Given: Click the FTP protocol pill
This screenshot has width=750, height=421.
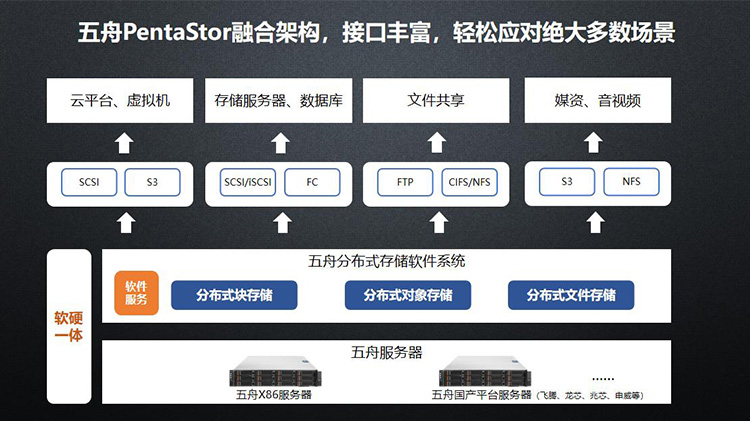Looking at the screenshot, I should (404, 183).
